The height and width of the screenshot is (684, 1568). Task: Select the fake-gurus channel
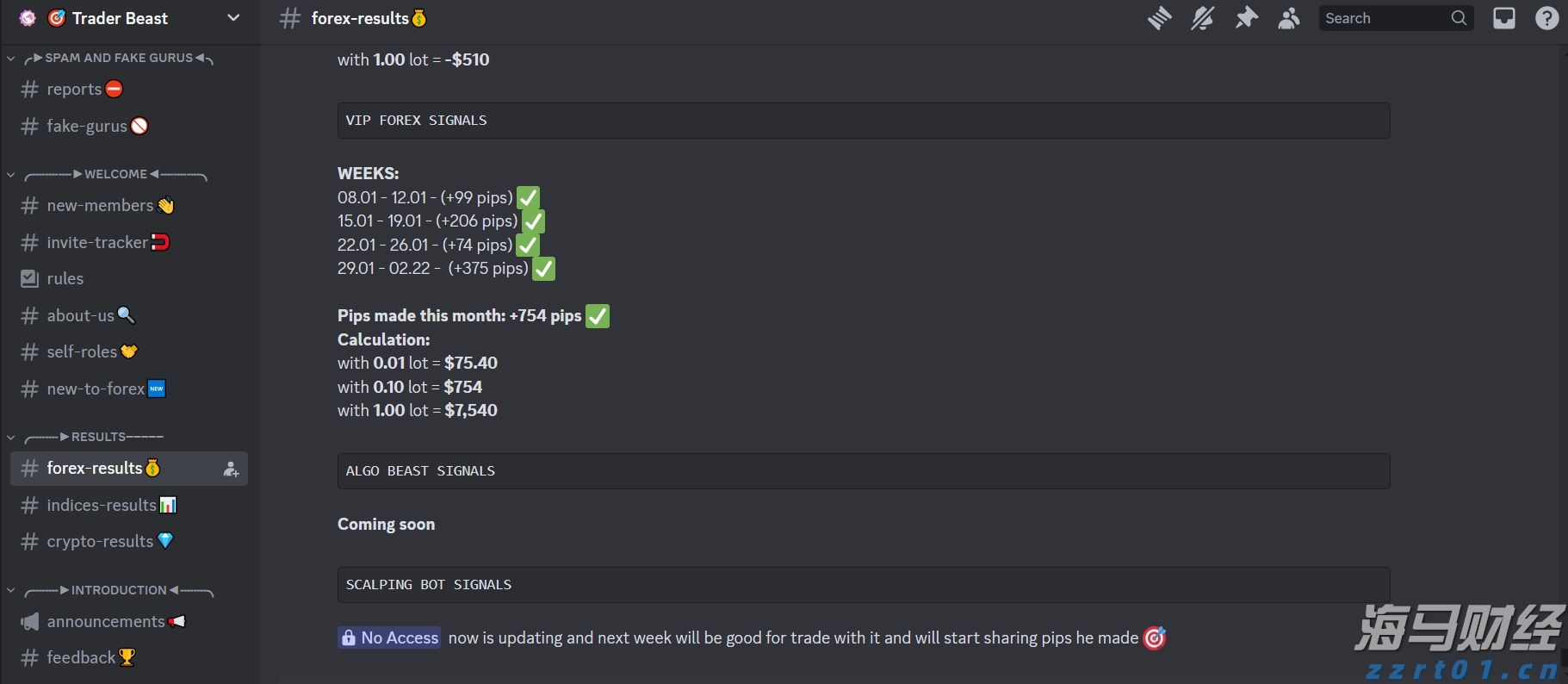pos(86,127)
